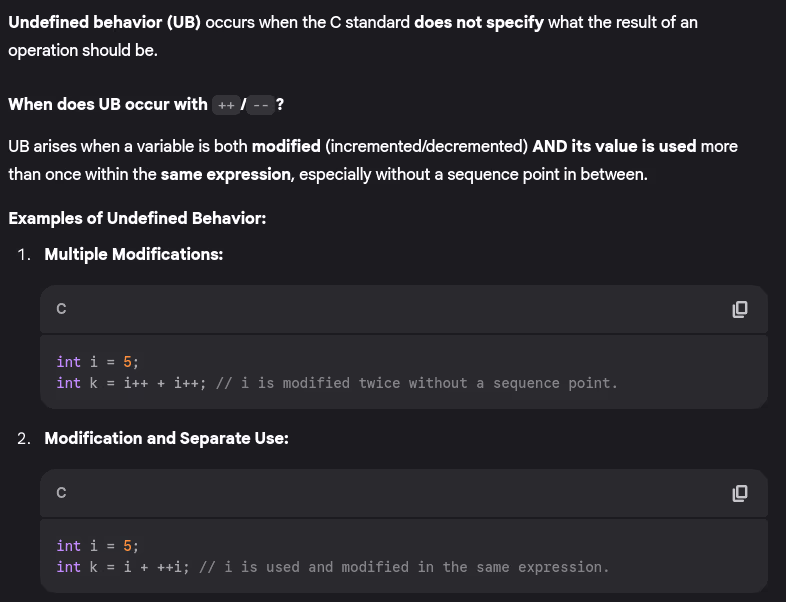Click the inline -- code snippet in heading
The image size is (786, 602).
point(259,104)
